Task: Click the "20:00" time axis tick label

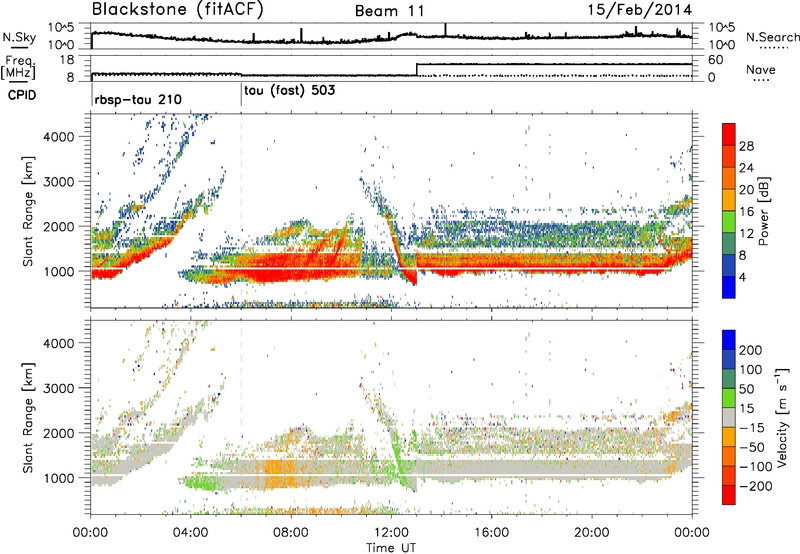Action: 592,533
